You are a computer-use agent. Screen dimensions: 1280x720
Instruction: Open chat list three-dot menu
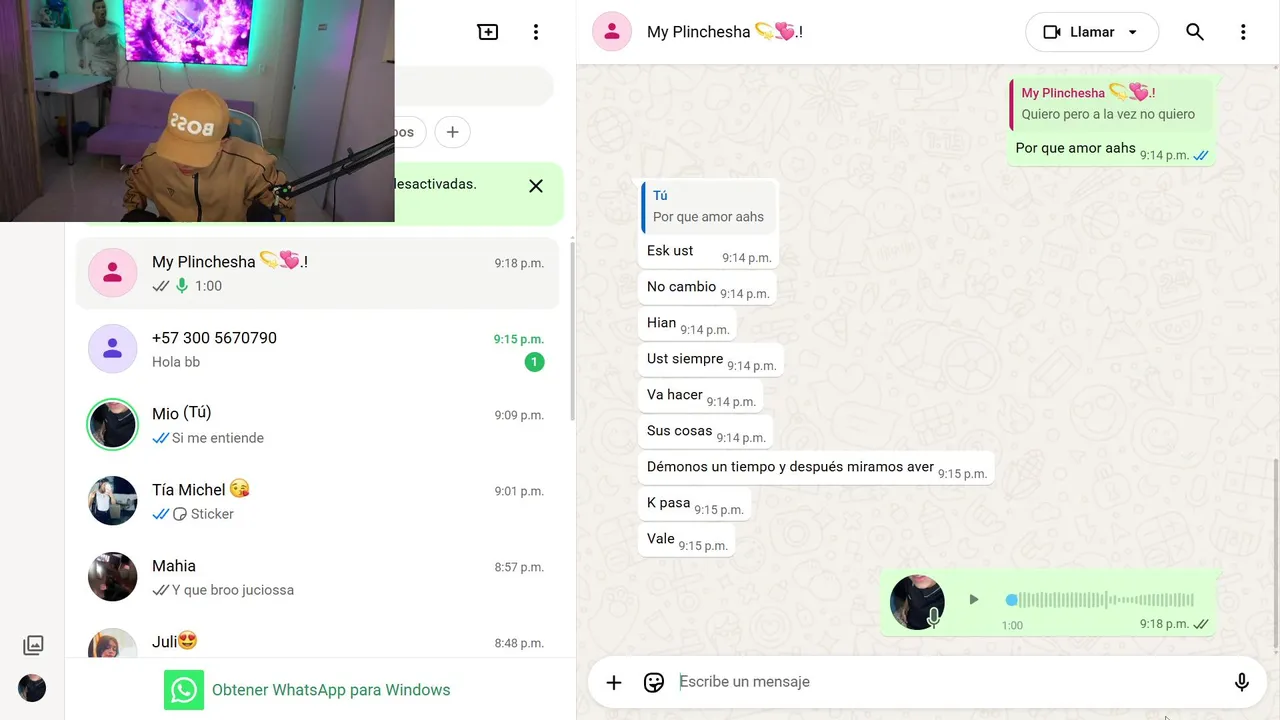[x=536, y=32]
